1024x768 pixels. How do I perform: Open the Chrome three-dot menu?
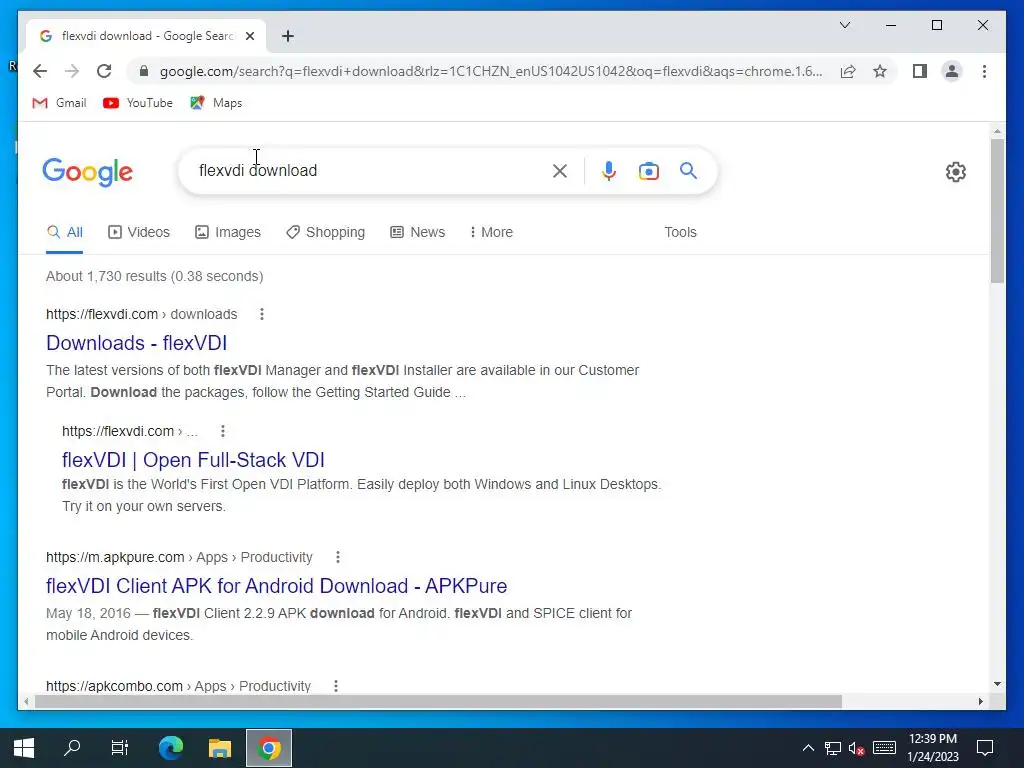984,71
